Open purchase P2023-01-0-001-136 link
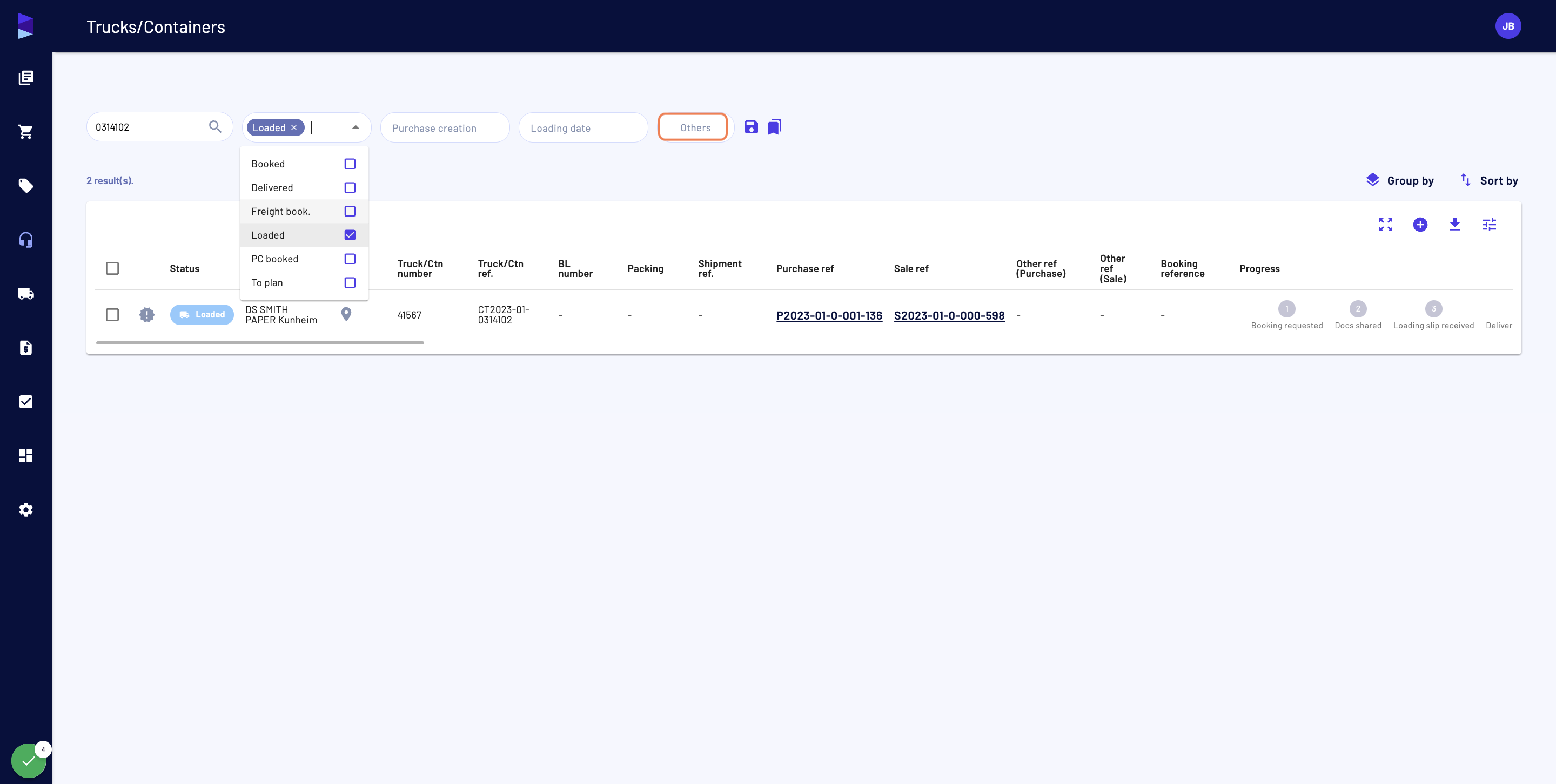This screenshot has height=784, width=1556. pos(829,316)
